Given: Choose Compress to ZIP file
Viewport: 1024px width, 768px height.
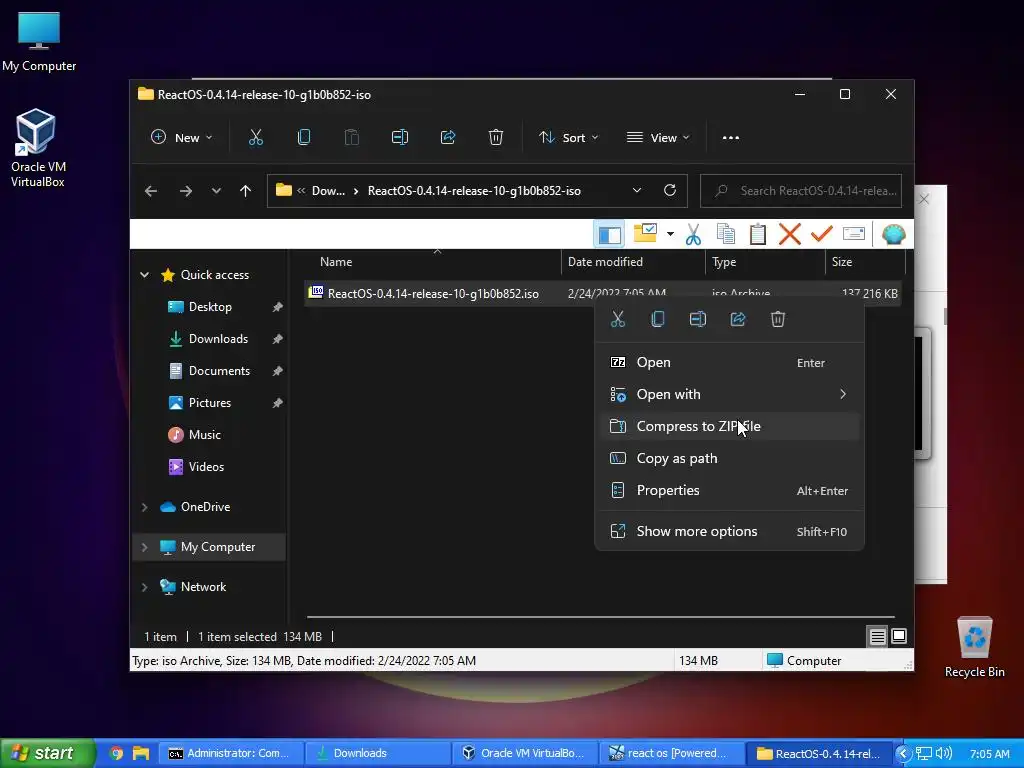Looking at the screenshot, I should [x=729, y=426].
